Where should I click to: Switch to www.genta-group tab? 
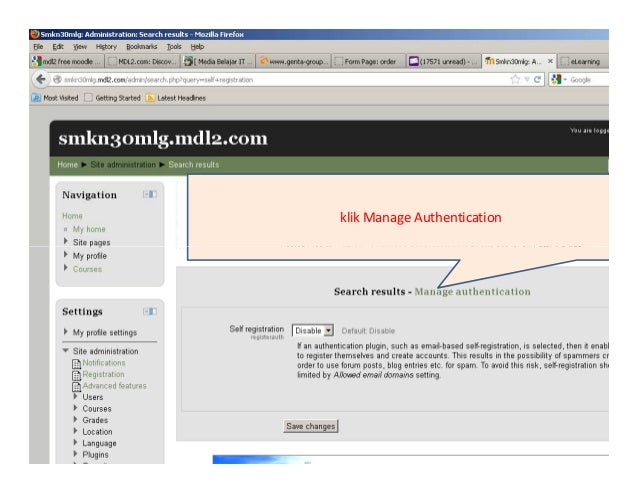click(293, 61)
